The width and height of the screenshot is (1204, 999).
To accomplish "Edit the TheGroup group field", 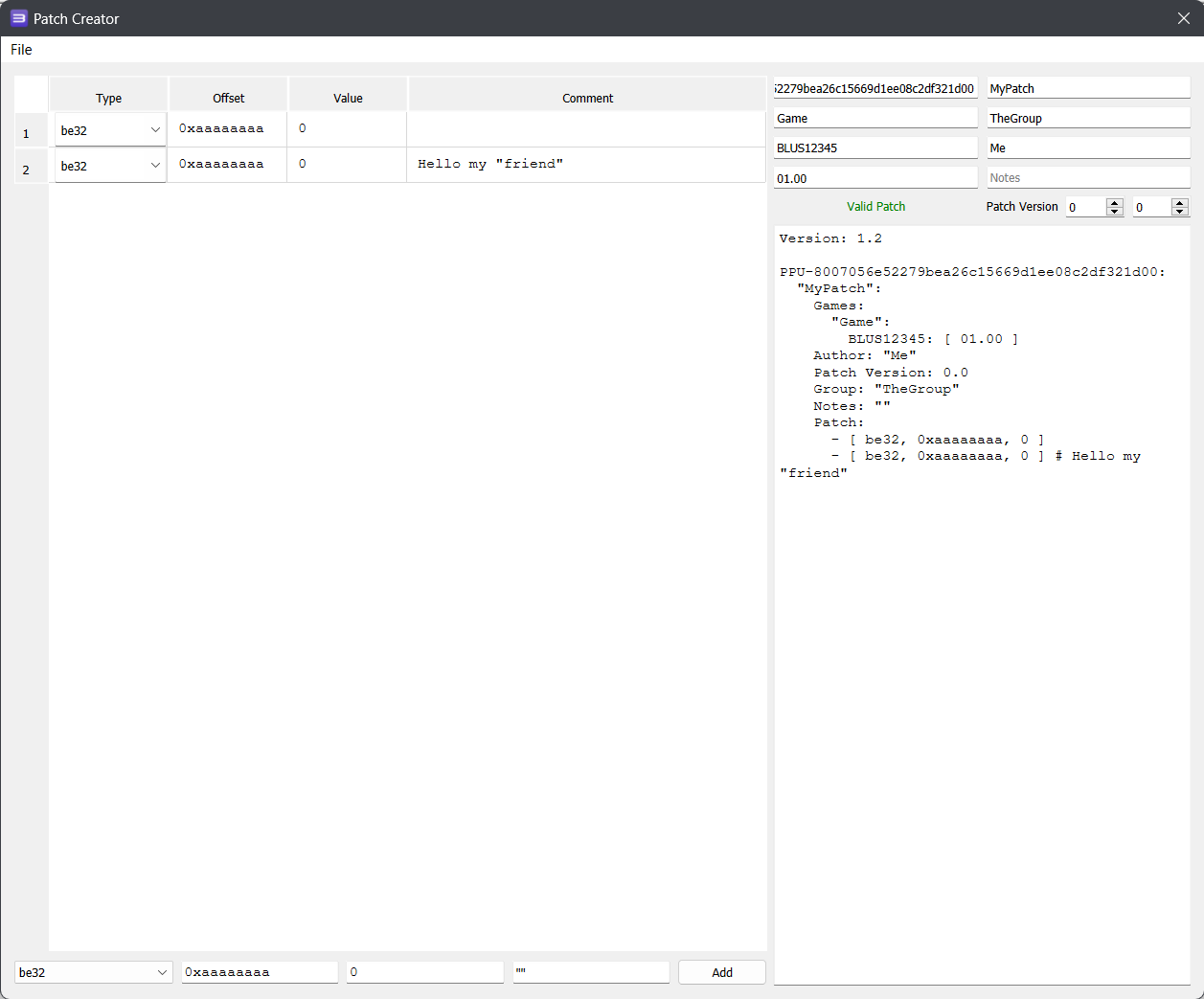I will [1088, 118].
